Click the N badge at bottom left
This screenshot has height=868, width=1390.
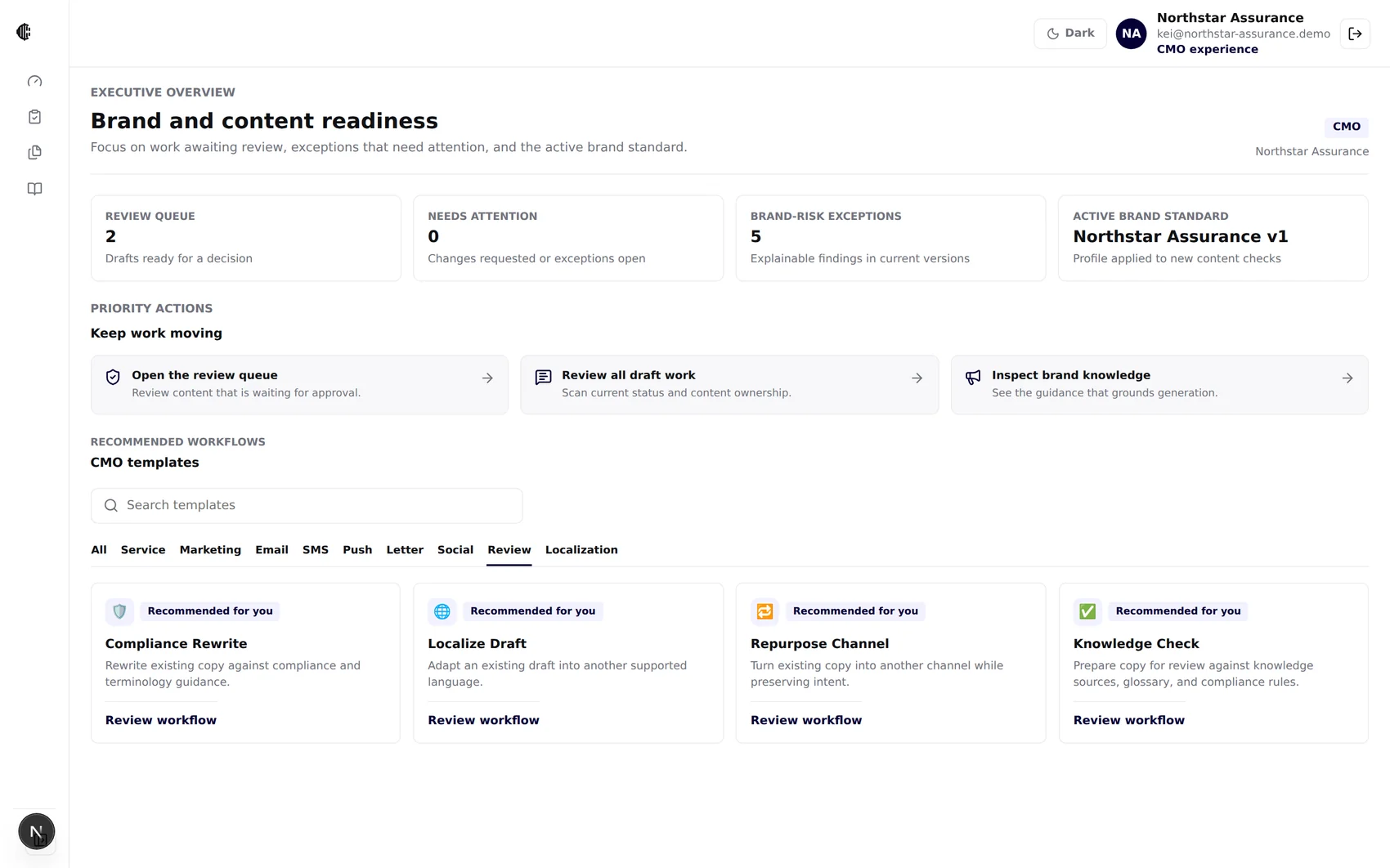[37, 832]
